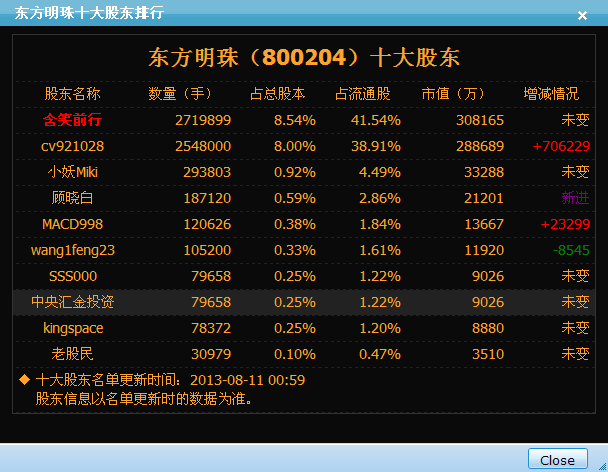Click the +23299 change value
This screenshot has width=608, height=472.
(565, 224)
